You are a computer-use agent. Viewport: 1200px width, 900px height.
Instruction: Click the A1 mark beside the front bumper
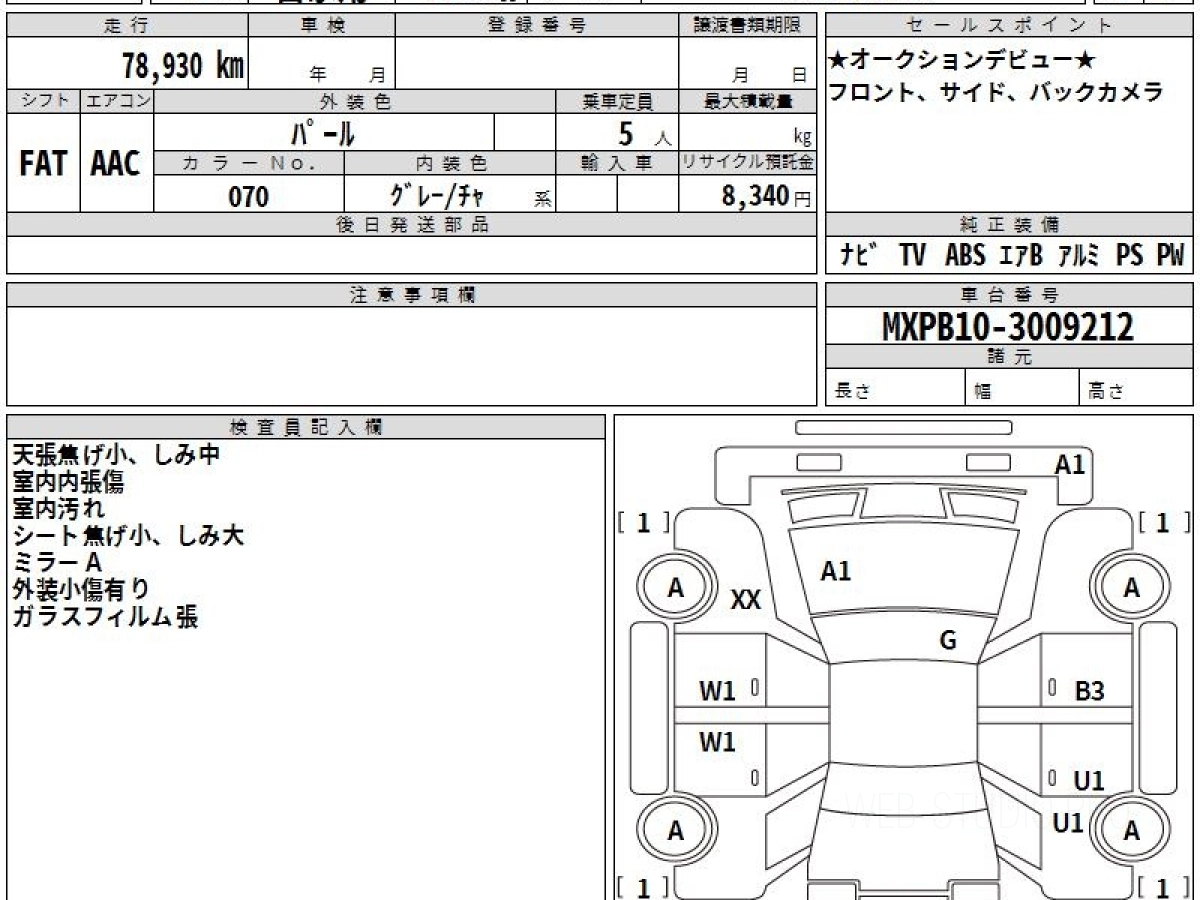pyautogui.click(x=1070, y=465)
